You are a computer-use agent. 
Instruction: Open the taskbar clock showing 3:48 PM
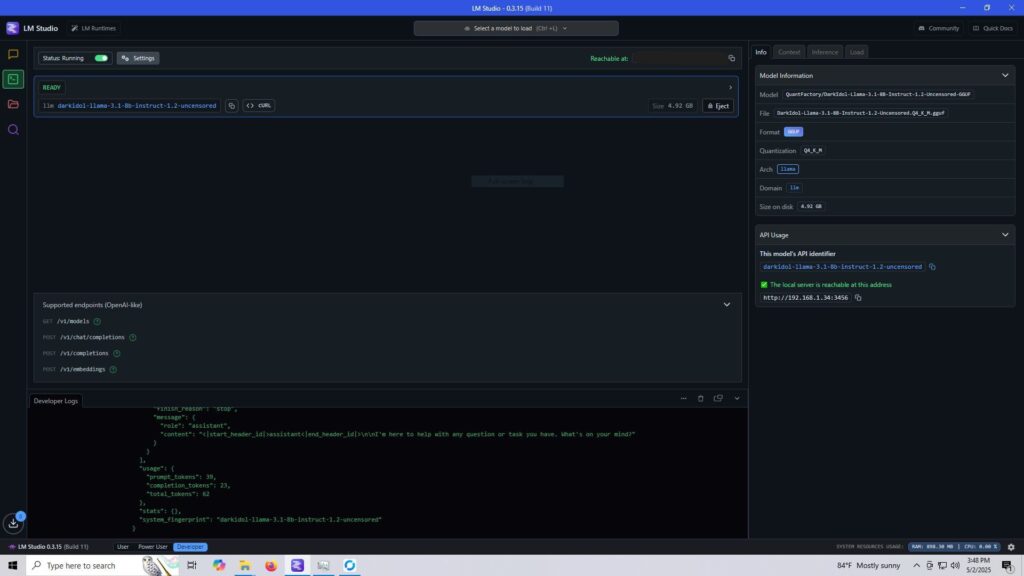(x=978, y=566)
